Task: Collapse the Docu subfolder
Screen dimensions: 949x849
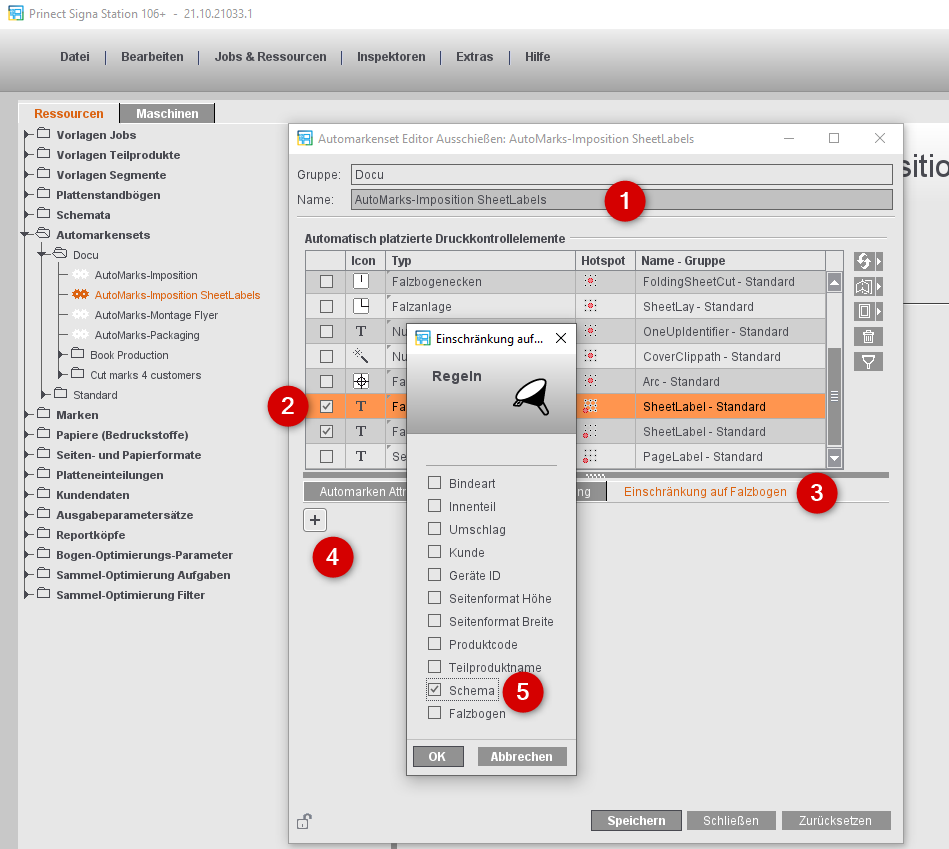Action: pyautogui.click(x=42, y=254)
